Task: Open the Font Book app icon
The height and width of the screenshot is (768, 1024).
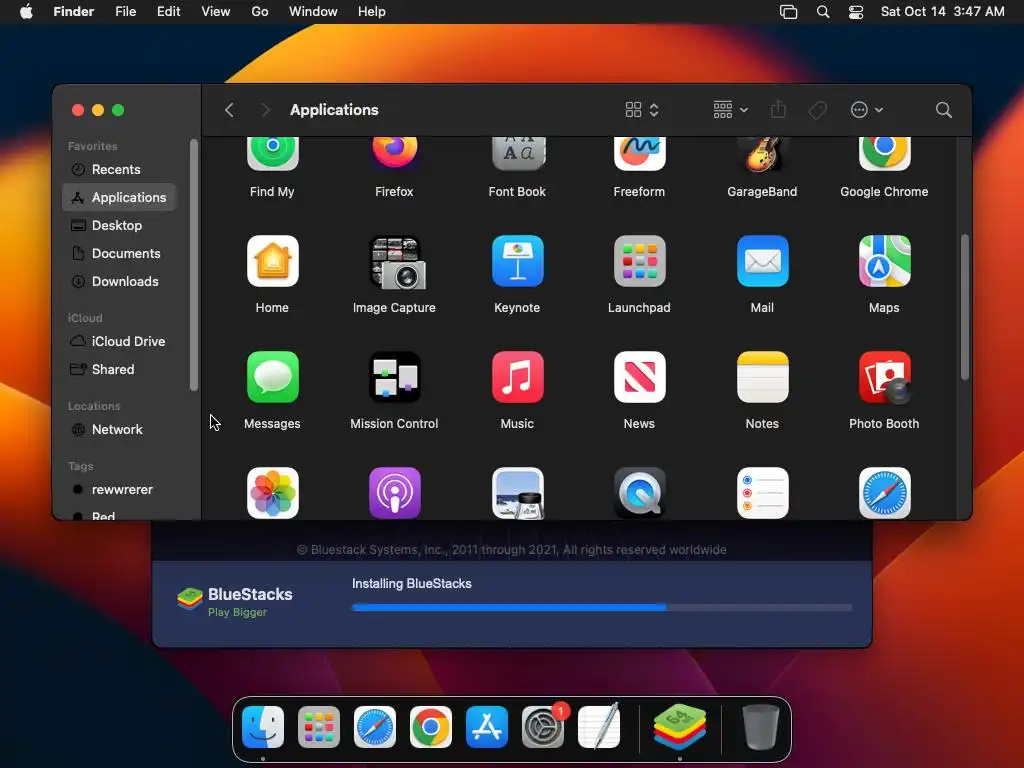Action: pos(517,153)
